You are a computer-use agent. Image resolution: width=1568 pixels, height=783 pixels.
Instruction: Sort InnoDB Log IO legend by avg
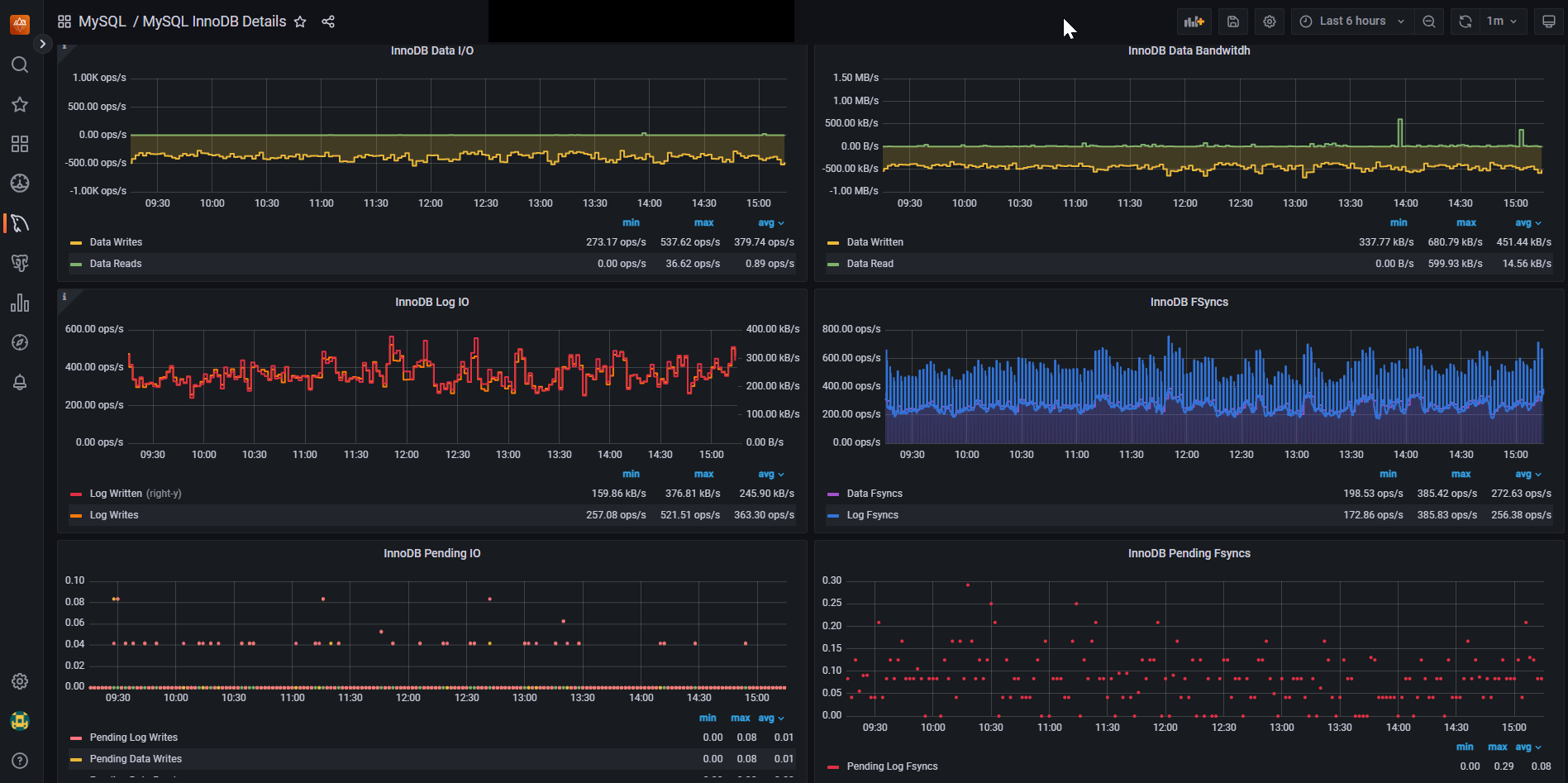click(770, 474)
